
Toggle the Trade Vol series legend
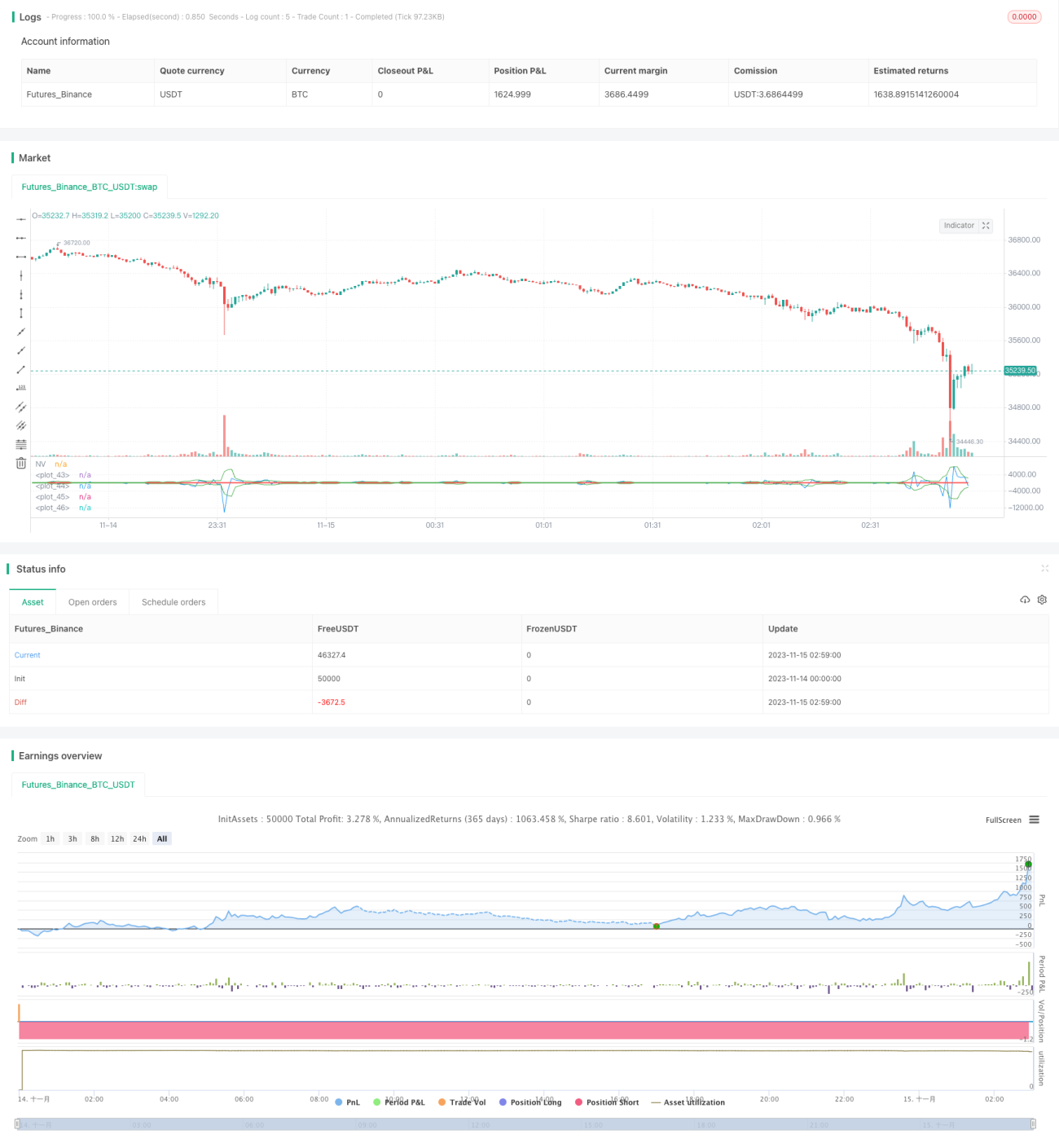(x=462, y=1102)
